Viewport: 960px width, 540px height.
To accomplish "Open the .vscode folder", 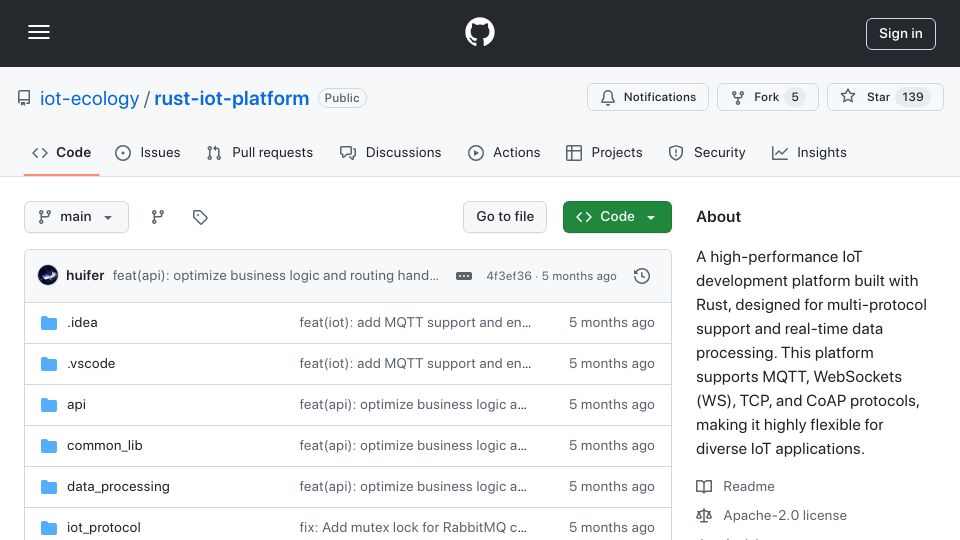I will click(91, 364).
